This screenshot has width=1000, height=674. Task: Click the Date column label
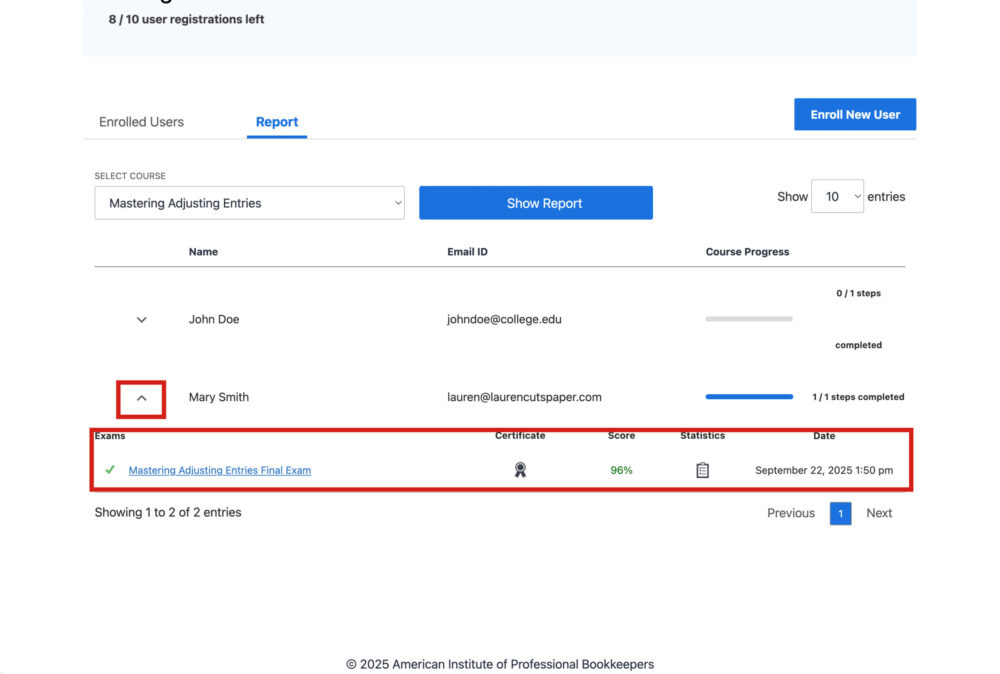(824, 436)
